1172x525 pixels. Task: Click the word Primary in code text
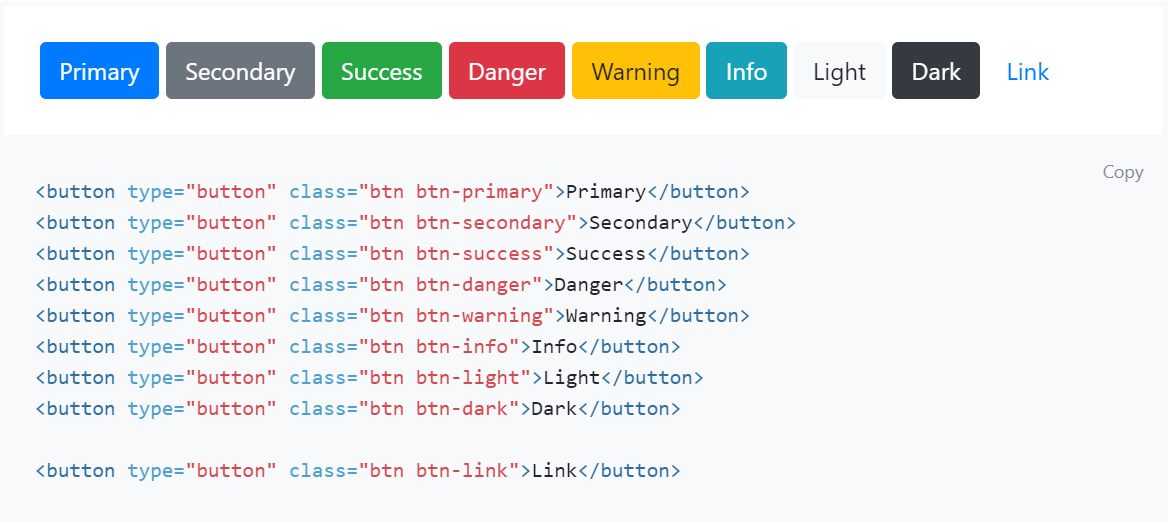(605, 192)
